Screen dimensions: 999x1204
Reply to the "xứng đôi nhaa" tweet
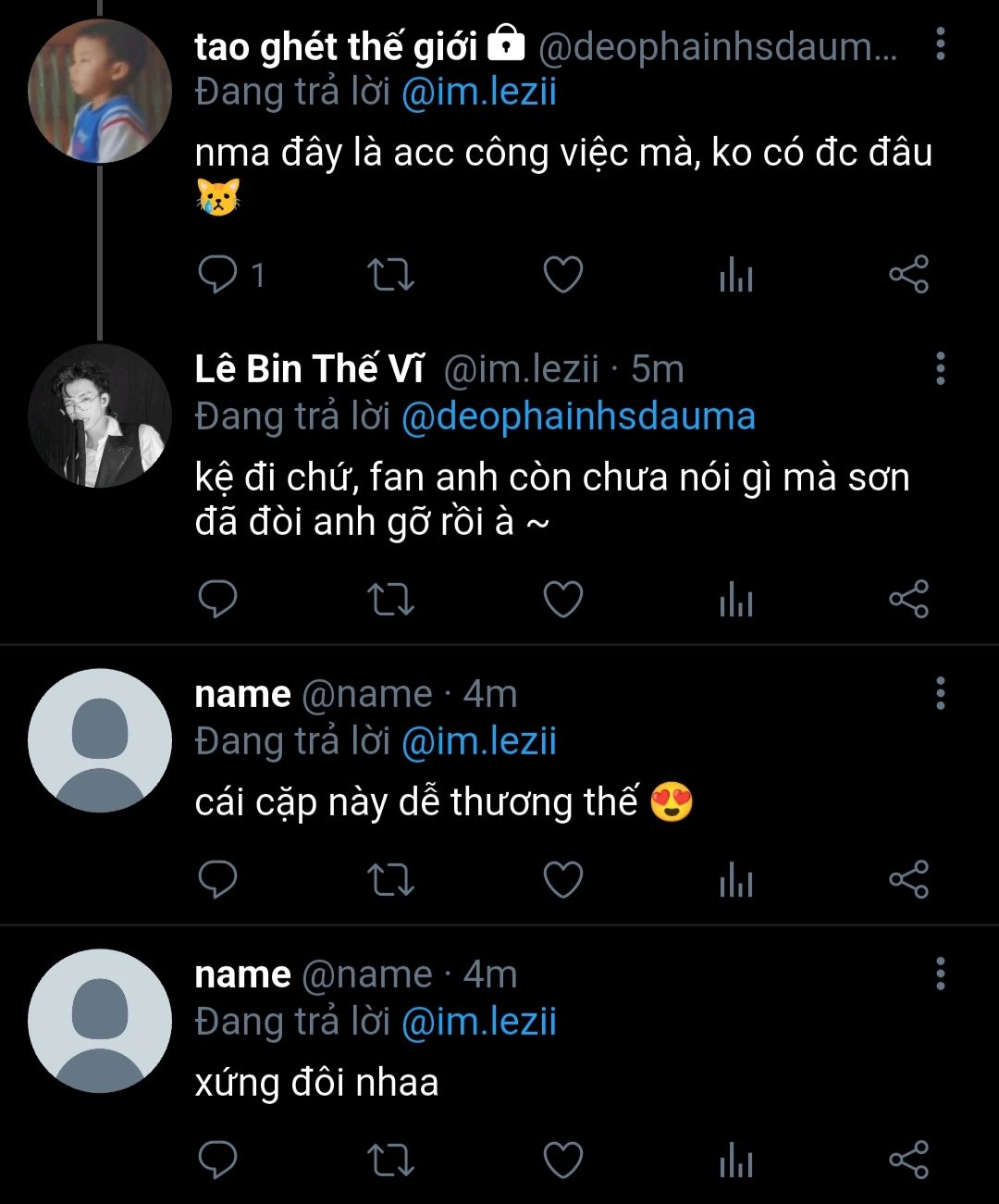(218, 1160)
